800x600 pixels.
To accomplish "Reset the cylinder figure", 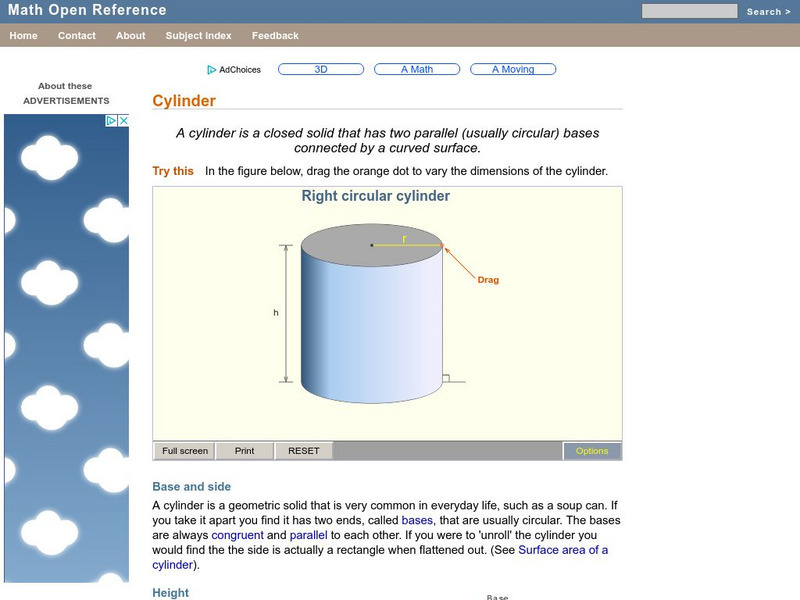I will pyautogui.click(x=304, y=451).
